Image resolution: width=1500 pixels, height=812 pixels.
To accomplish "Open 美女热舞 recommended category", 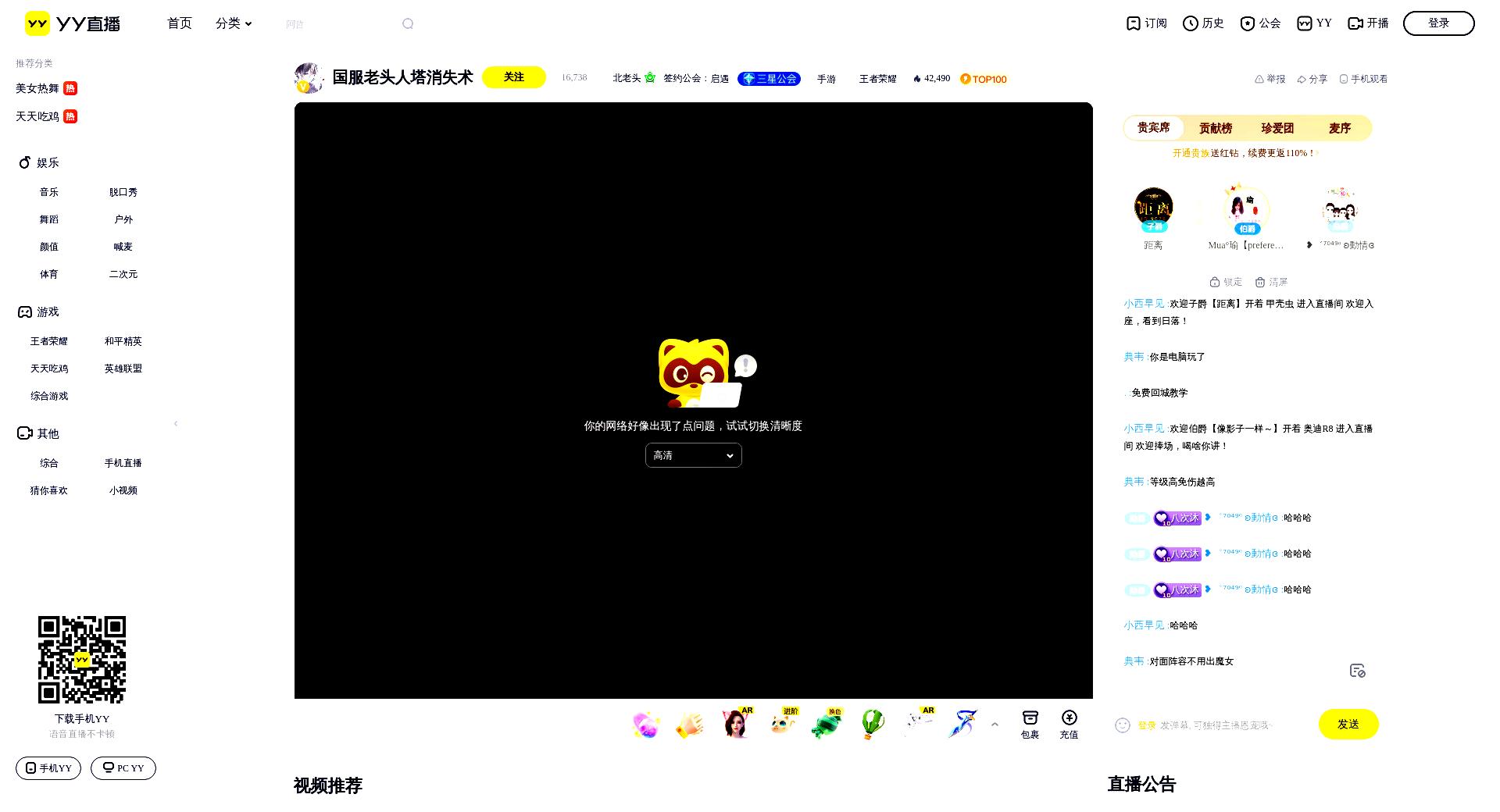I will click(47, 88).
